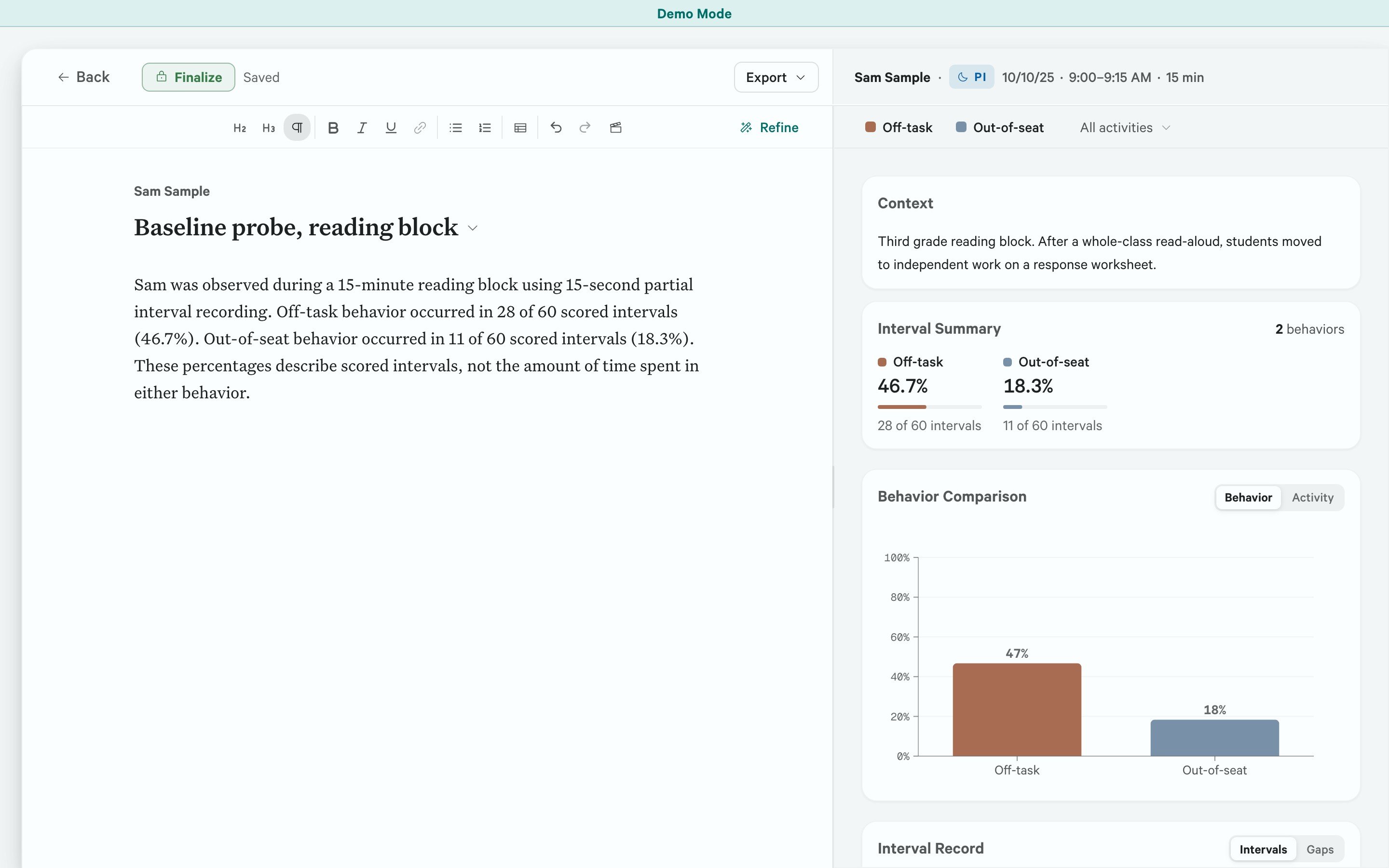Toggle the Out-of-seat behavior filter

(1000, 127)
